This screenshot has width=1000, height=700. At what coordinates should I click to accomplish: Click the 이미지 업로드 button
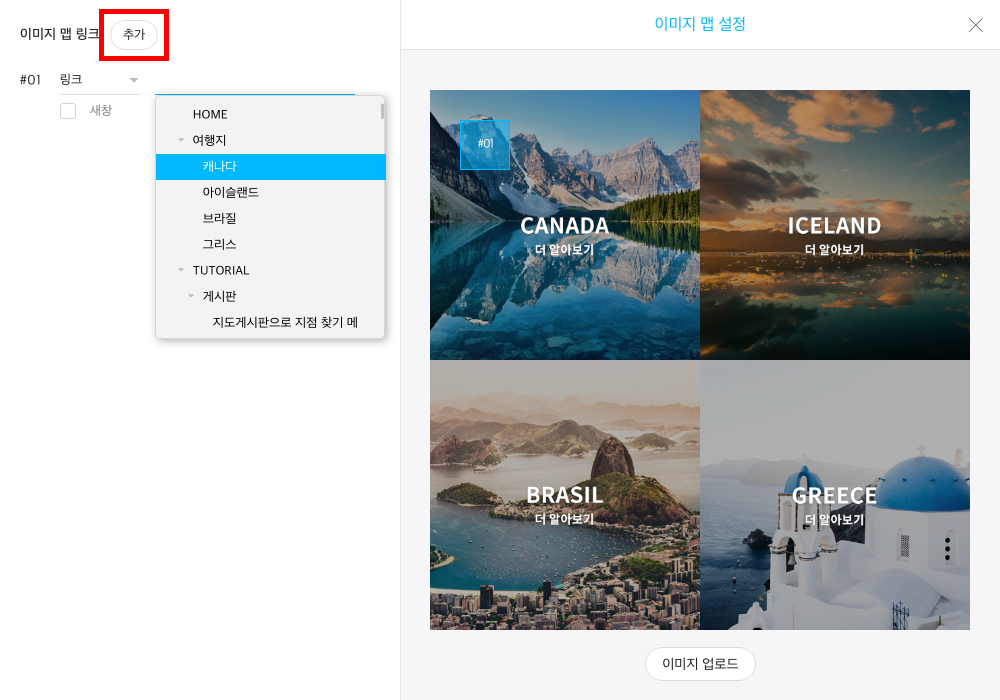coord(700,664)
